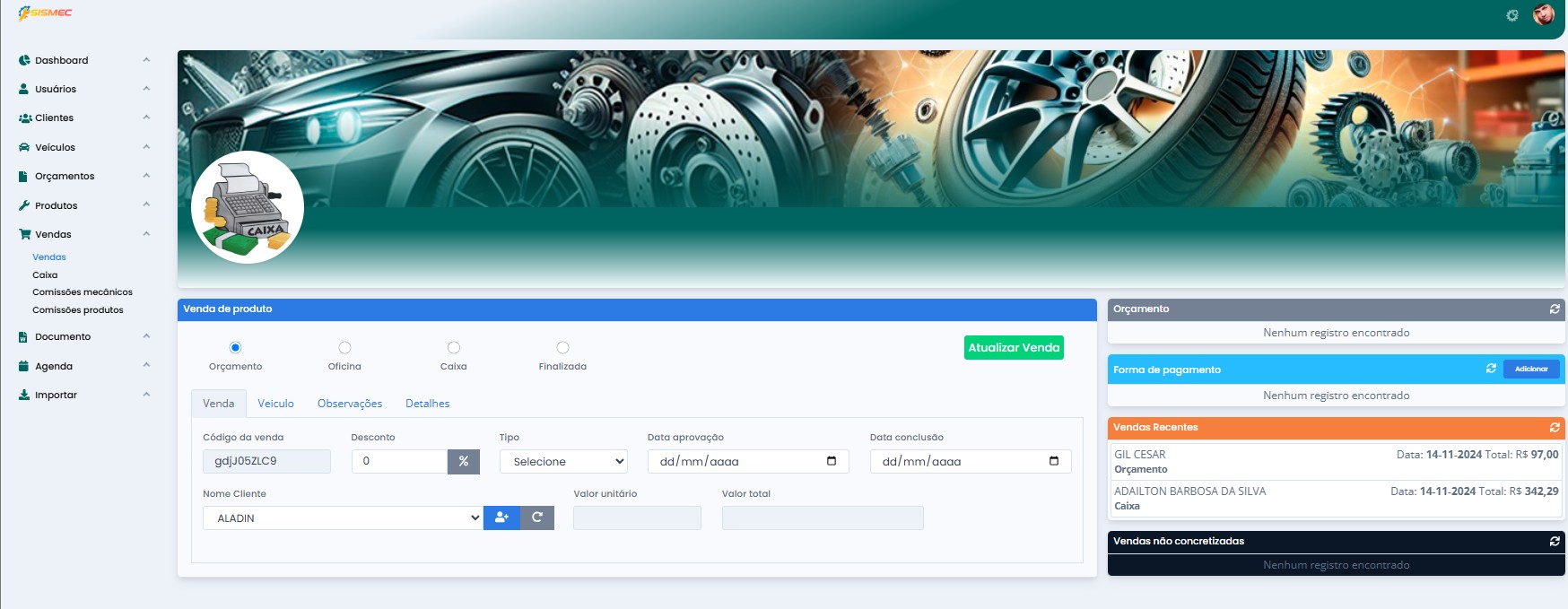Click the reload client list icon

[x=537, y=518]
